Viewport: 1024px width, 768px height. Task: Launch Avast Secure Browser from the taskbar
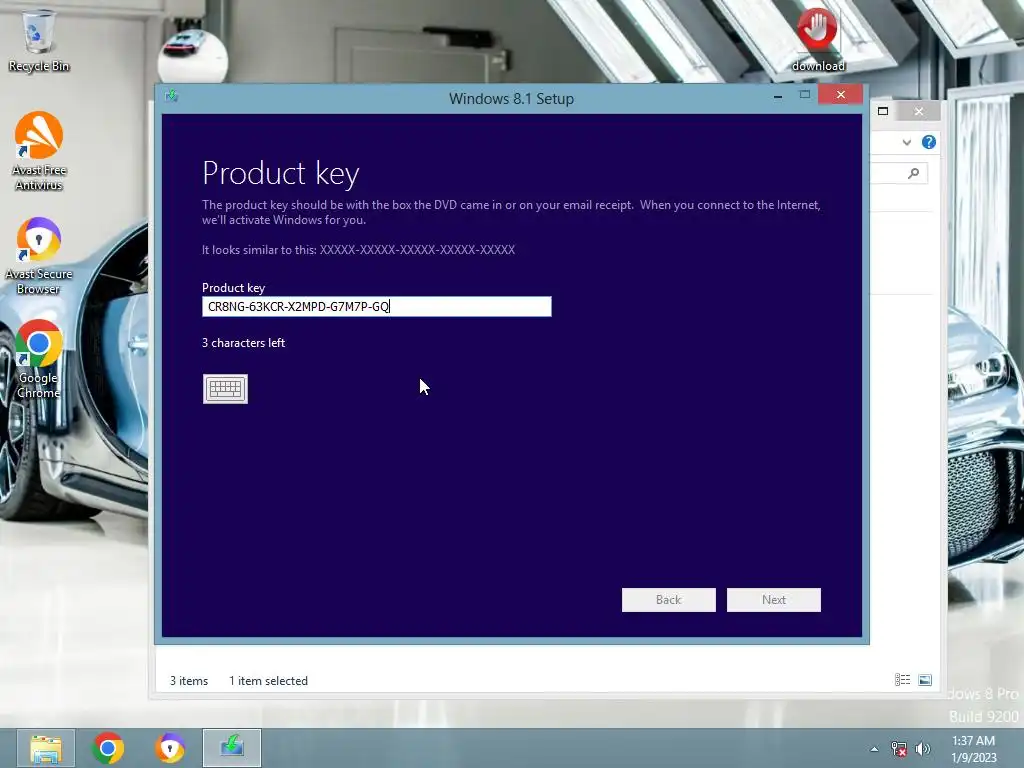tap(170, 748)
